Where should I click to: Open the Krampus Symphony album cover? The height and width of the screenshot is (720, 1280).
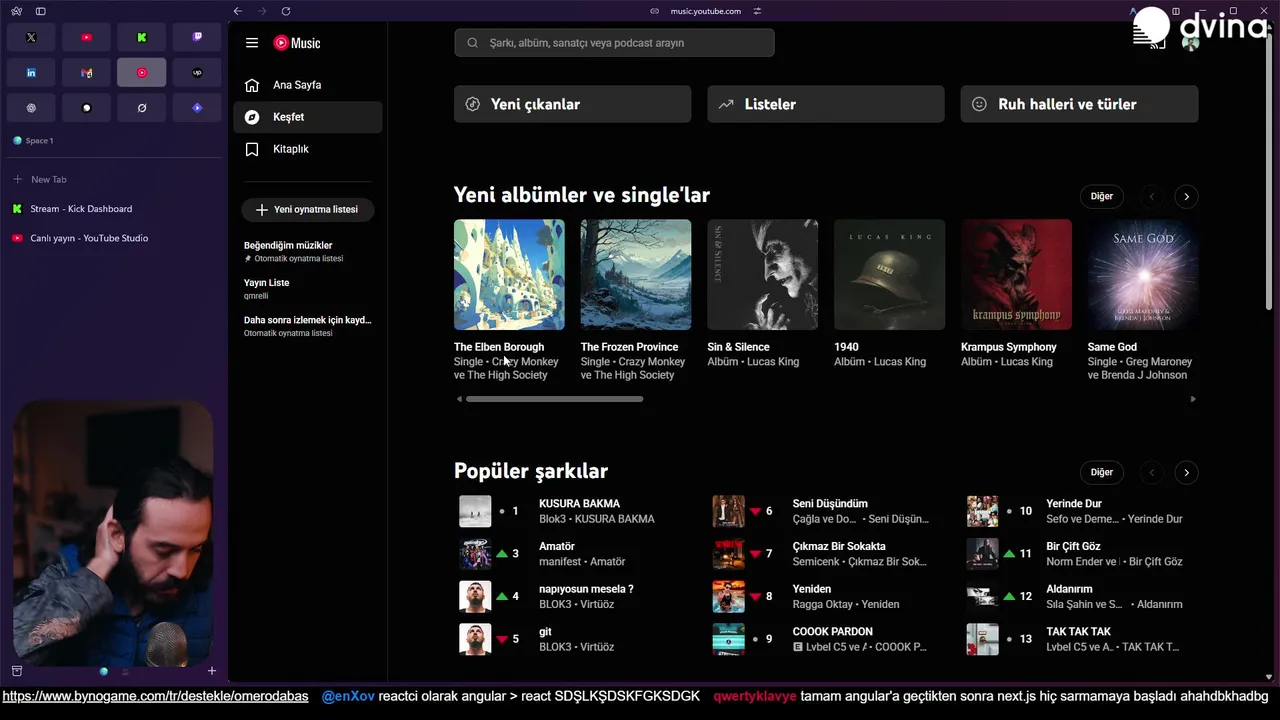(x=1016, y=275)
